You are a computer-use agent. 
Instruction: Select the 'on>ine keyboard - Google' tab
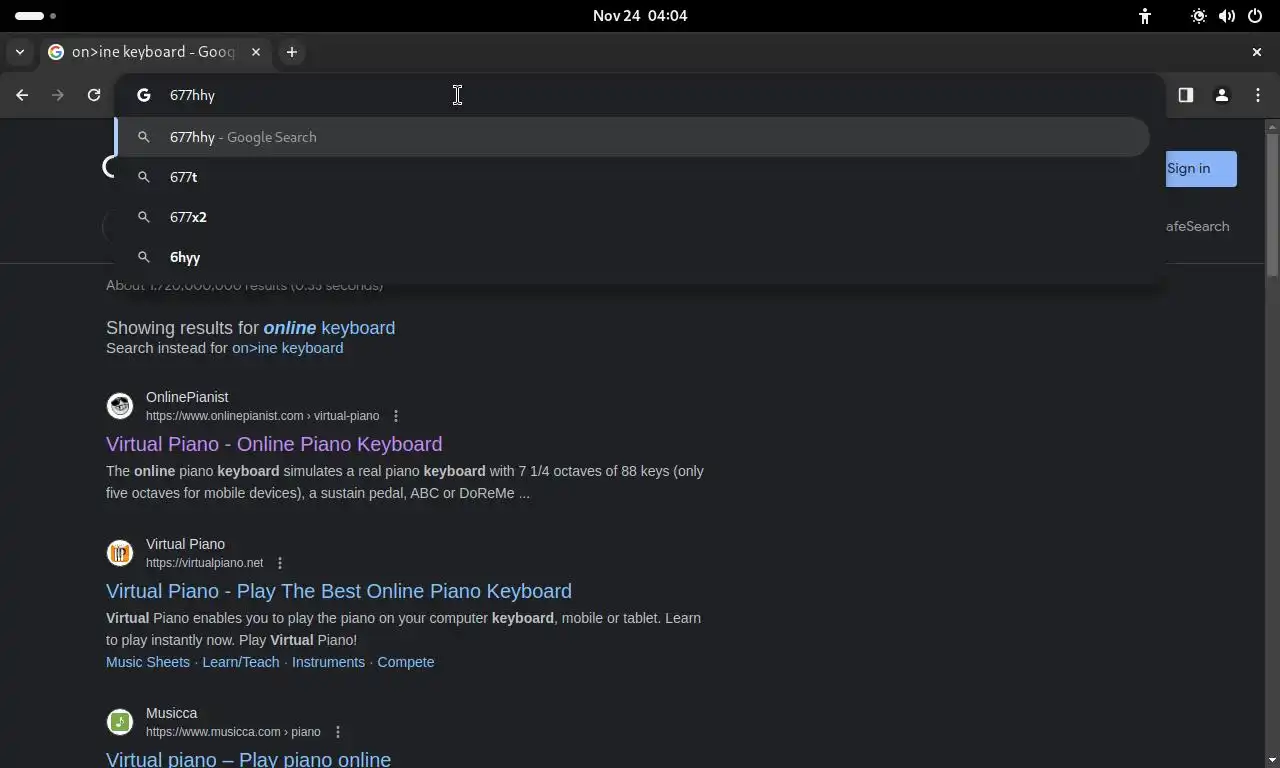(x=154, y=52)
